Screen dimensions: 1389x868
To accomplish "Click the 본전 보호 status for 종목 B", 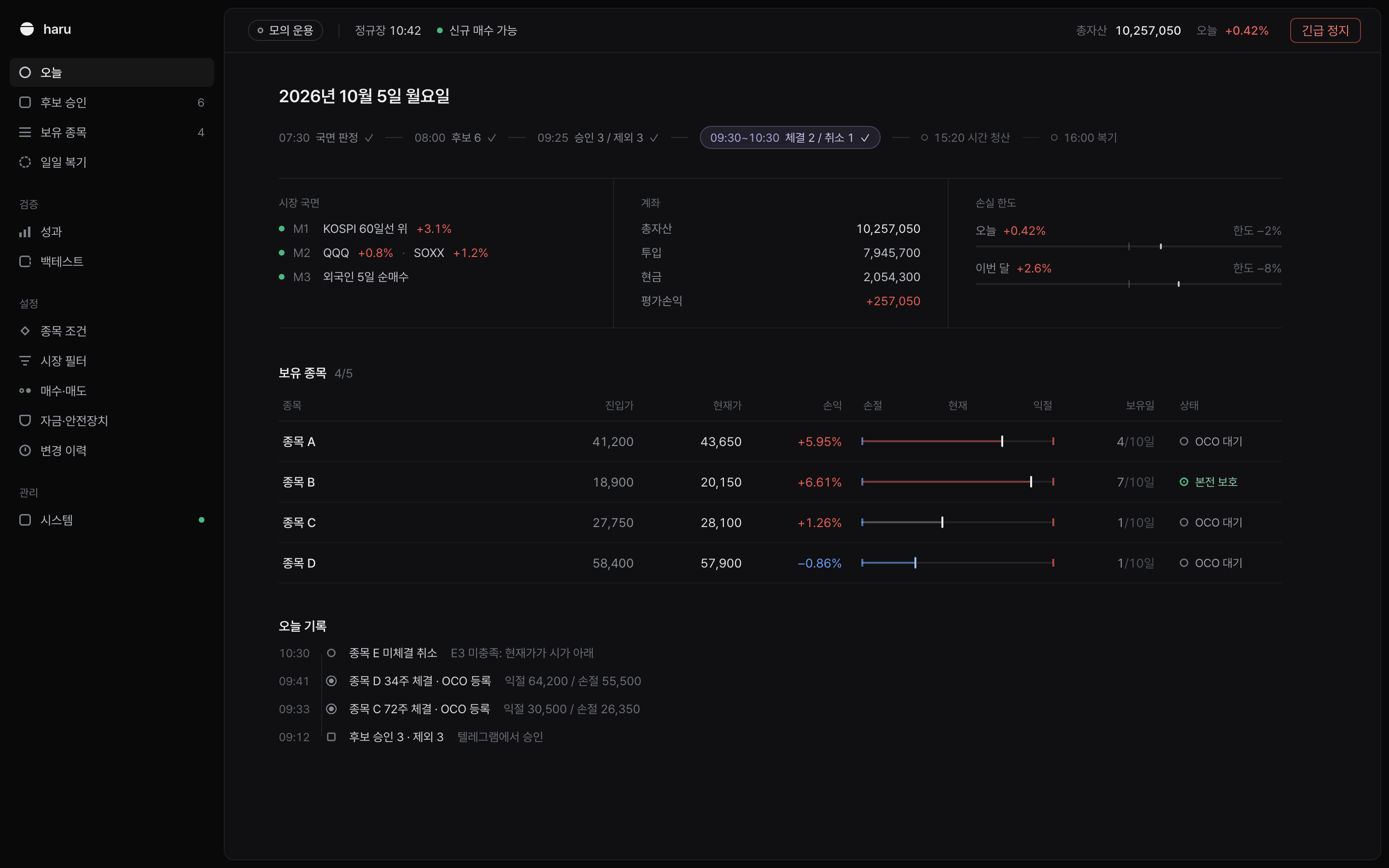I will pyautogui.click(x=1209, y=482).
